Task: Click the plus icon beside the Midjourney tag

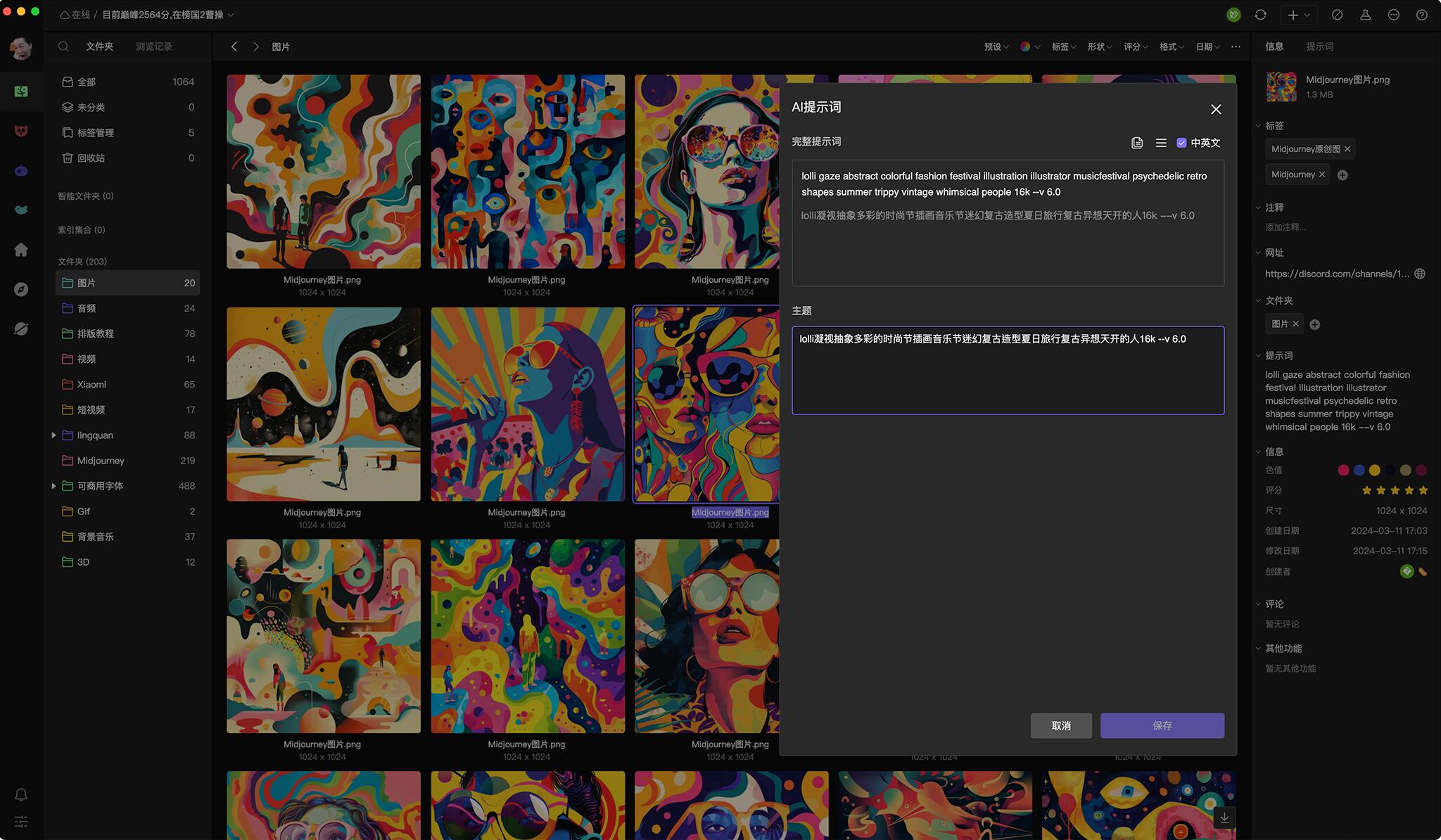Action: (1342, 175)
